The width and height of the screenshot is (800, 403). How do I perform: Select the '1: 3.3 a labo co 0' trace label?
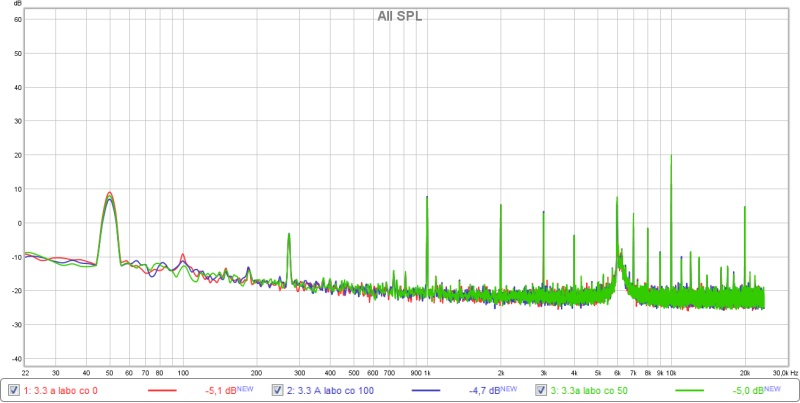pos(60,390)
